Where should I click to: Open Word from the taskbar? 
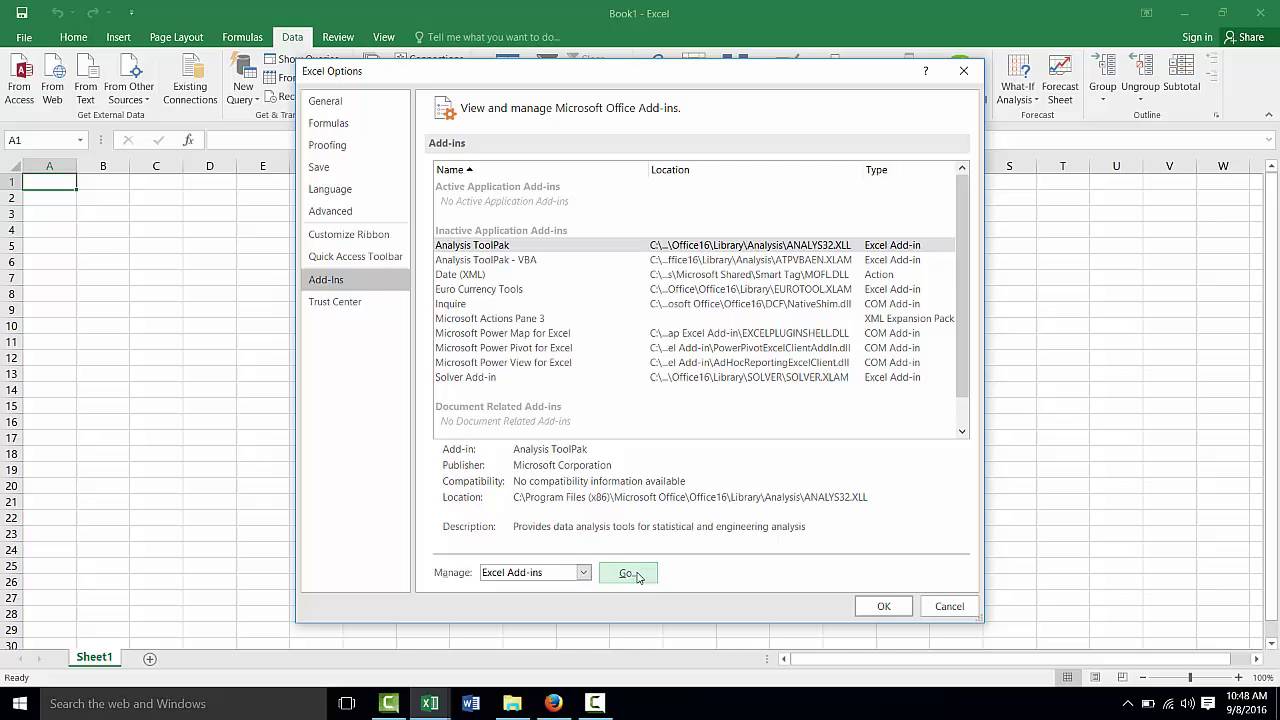[471, 703]
